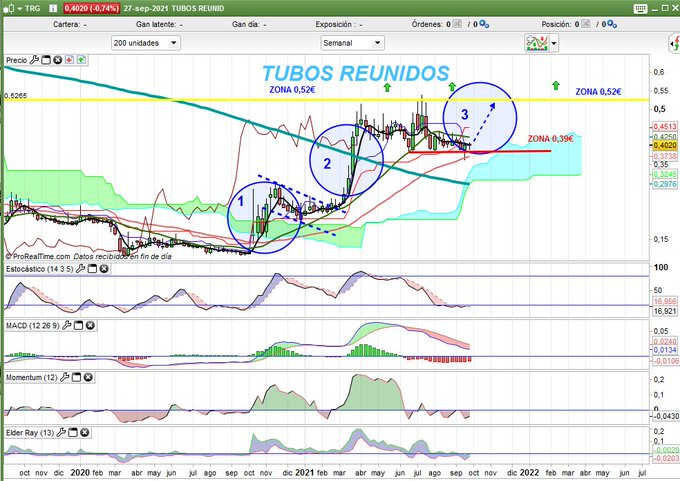Click the Gan latente field

[x=159, y=24]
